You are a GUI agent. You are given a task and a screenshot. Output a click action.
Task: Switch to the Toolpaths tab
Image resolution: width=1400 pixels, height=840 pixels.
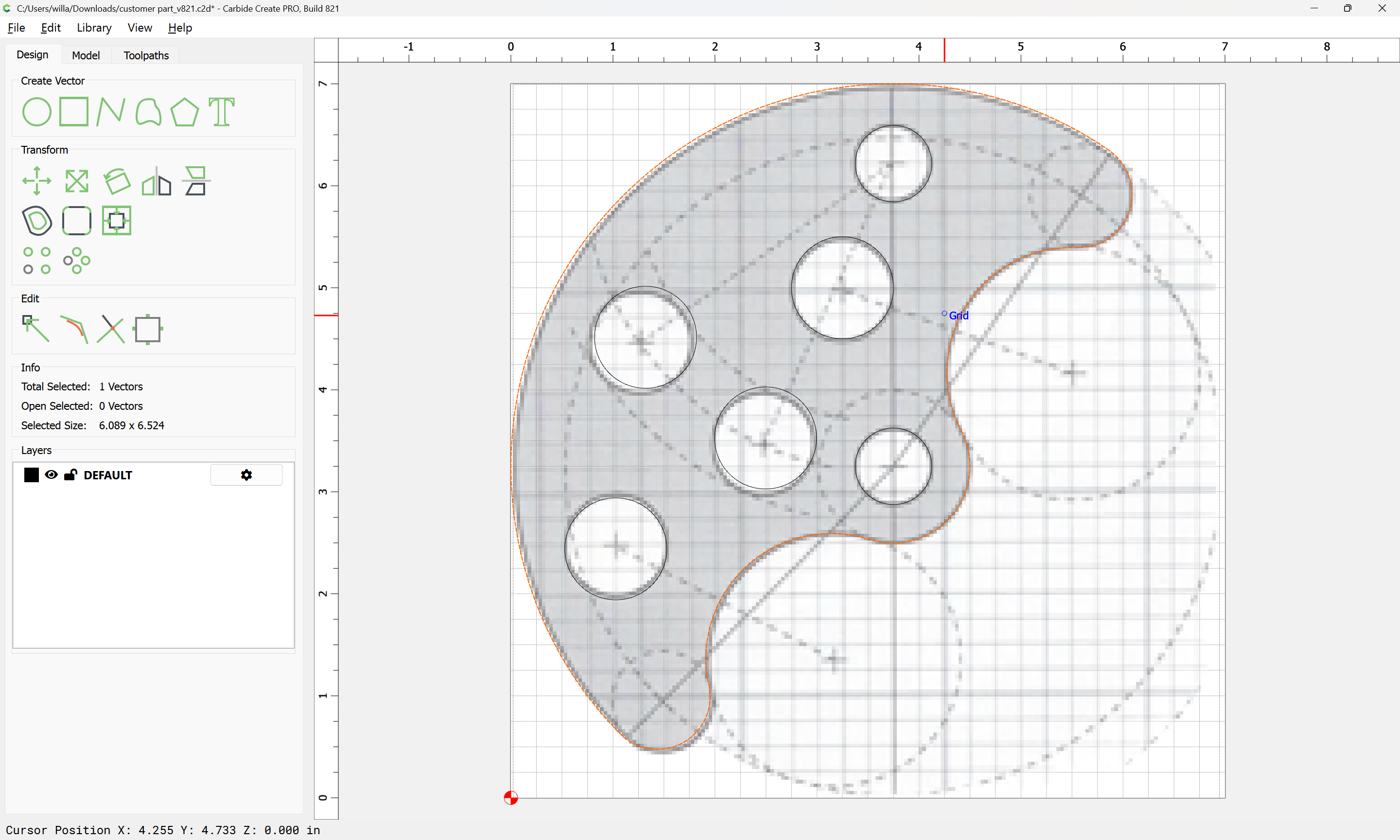146,55
